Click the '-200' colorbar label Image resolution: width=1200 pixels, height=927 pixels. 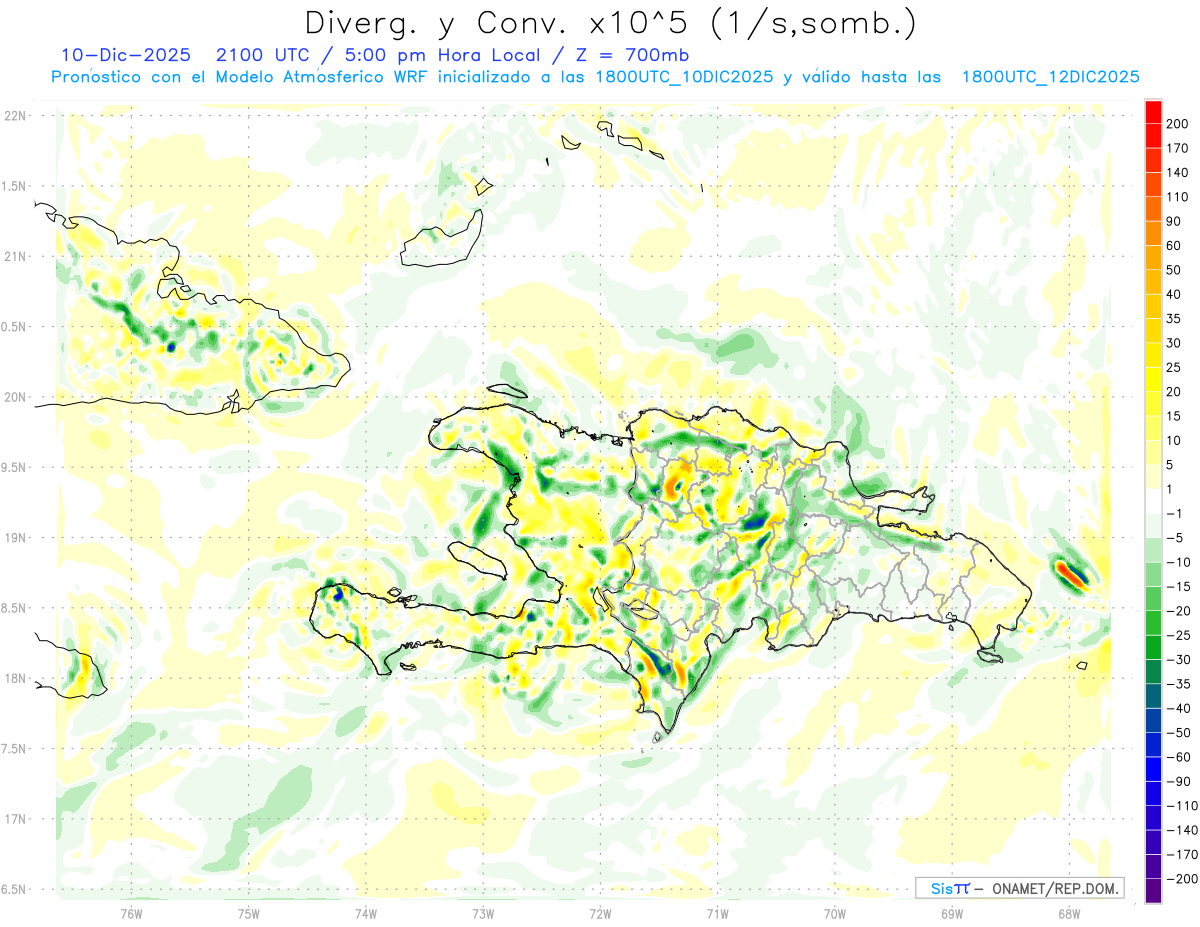1182,879
